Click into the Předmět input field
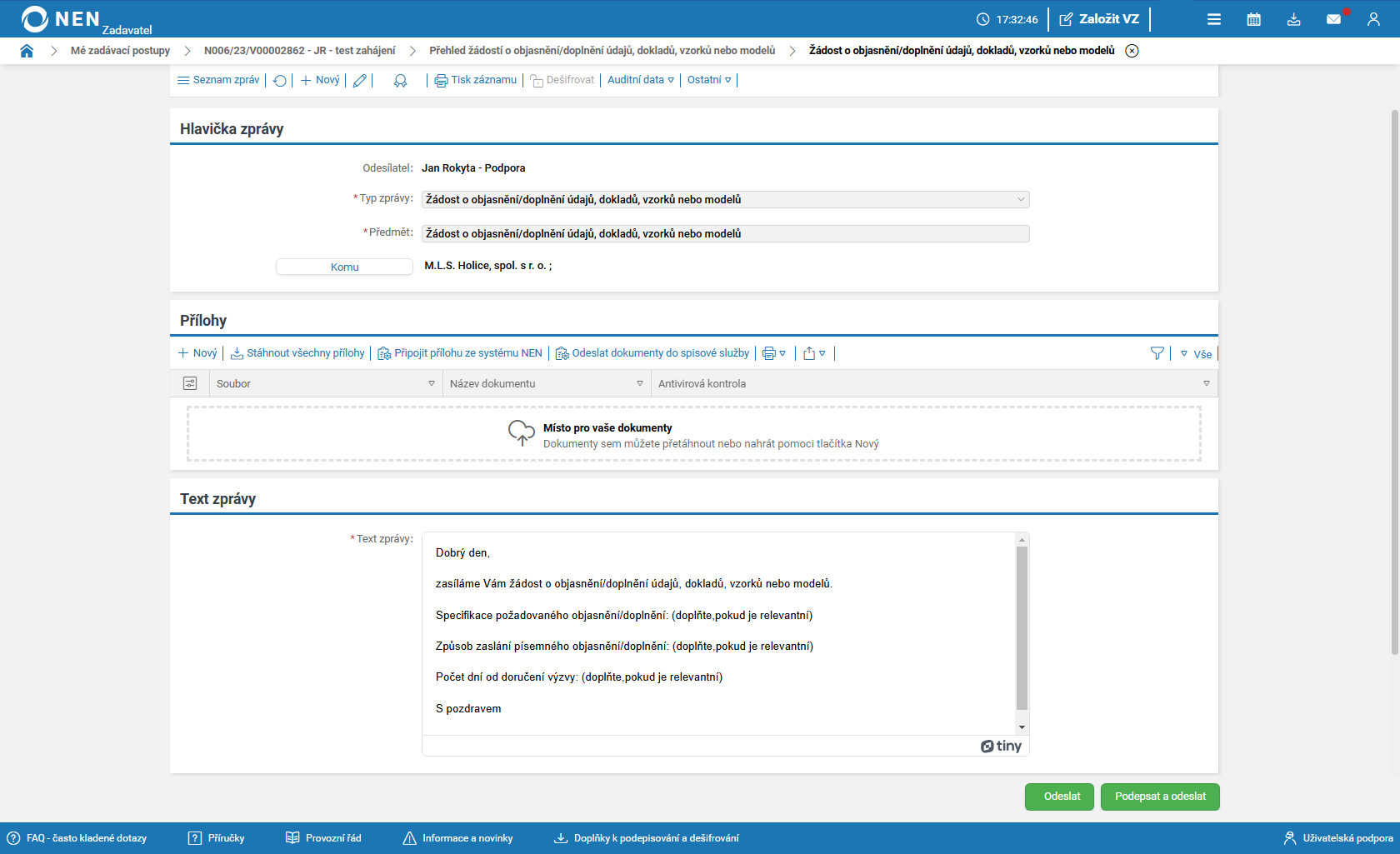1400x854 pixels. (x=725, y=234)
